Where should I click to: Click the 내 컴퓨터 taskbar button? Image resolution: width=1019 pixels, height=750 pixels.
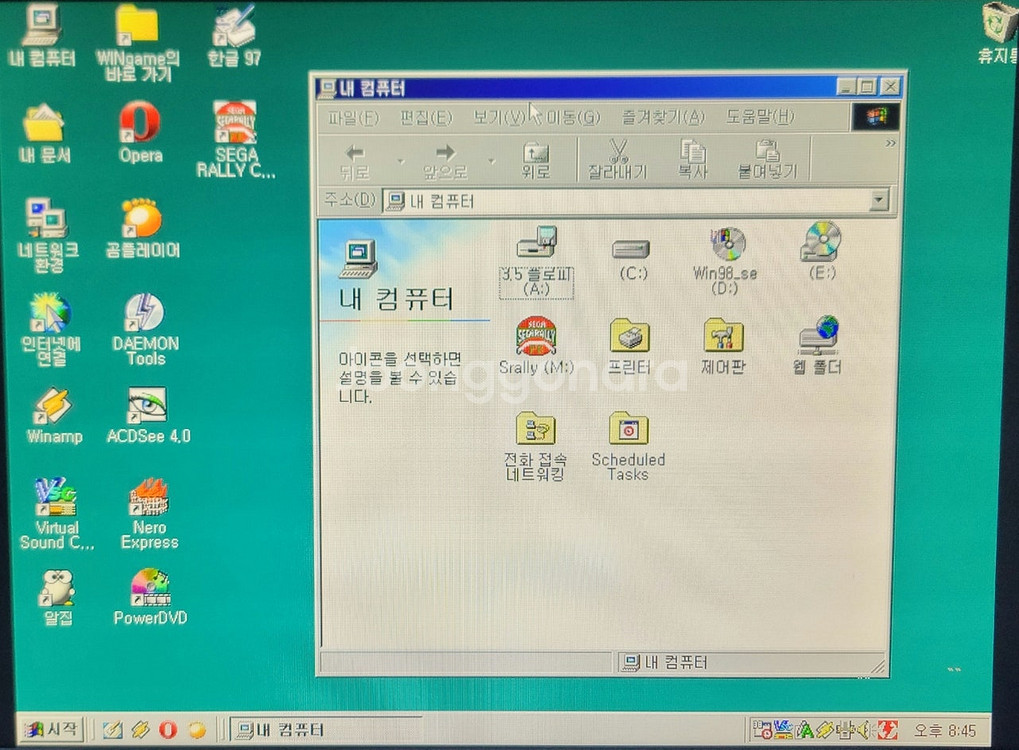[x=327, y=730]
